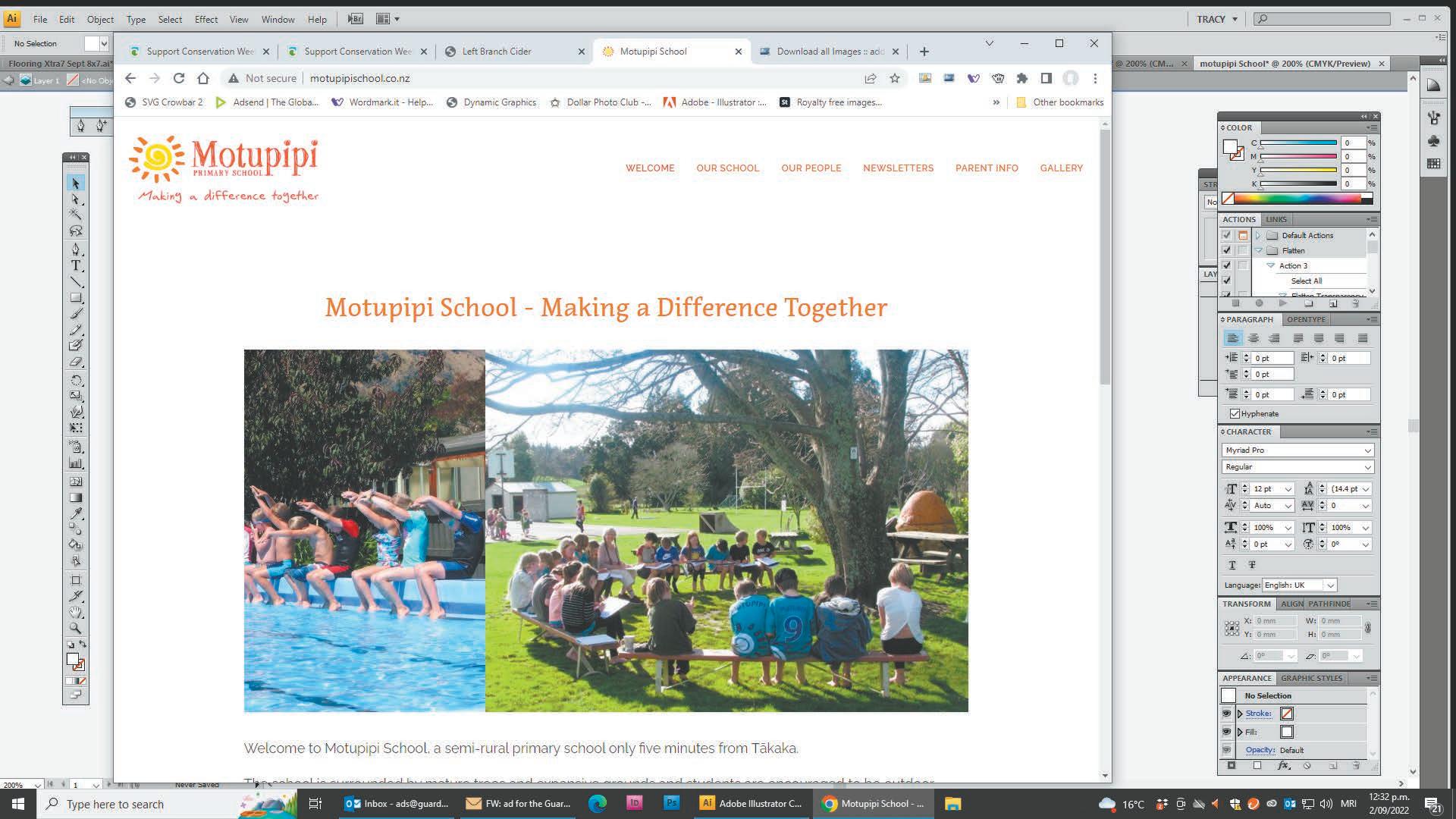Image resolution: width=1456 pixels, height=819 pixels.
Task: Switch to the OpenType panel tab
Action: tap(1306, 319)
